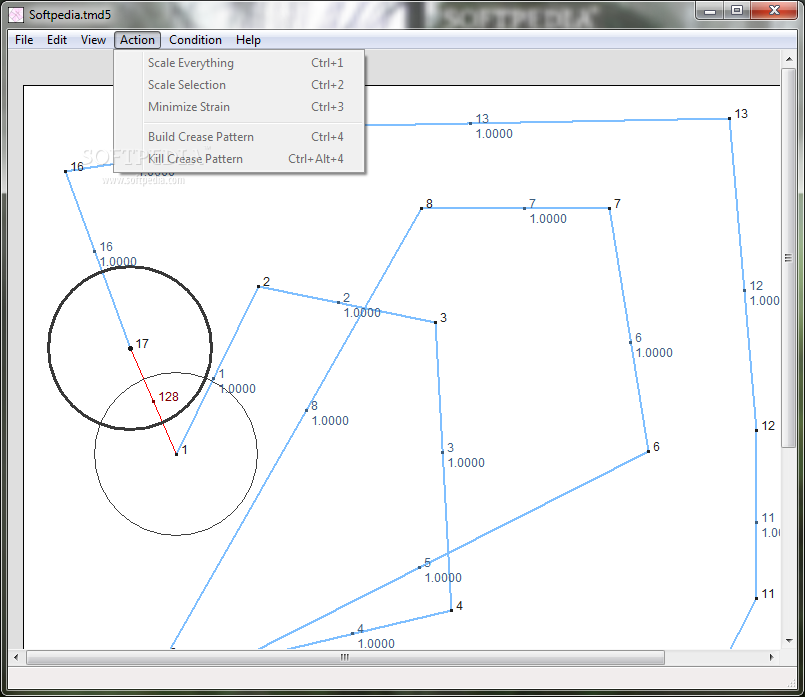Click node 6 on the right polygon

(x=648, y=451)
